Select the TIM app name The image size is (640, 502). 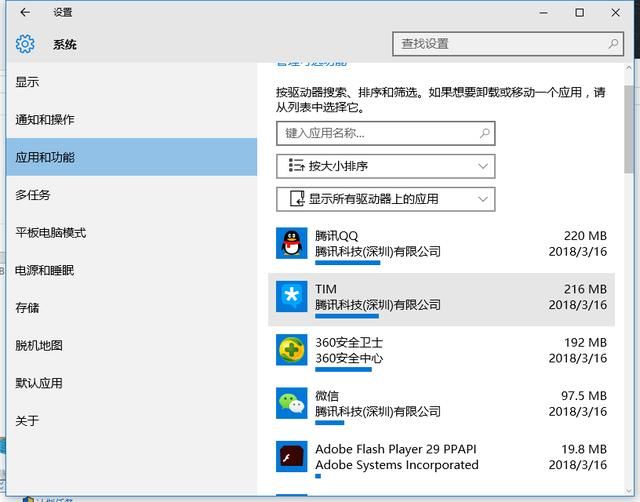coord(326,289)
